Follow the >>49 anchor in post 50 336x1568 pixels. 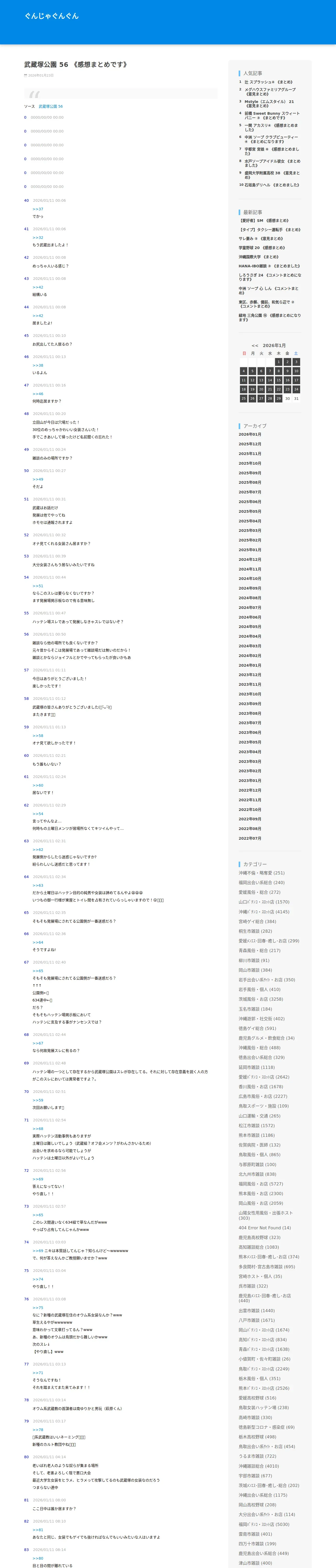(x=38, y=480)
